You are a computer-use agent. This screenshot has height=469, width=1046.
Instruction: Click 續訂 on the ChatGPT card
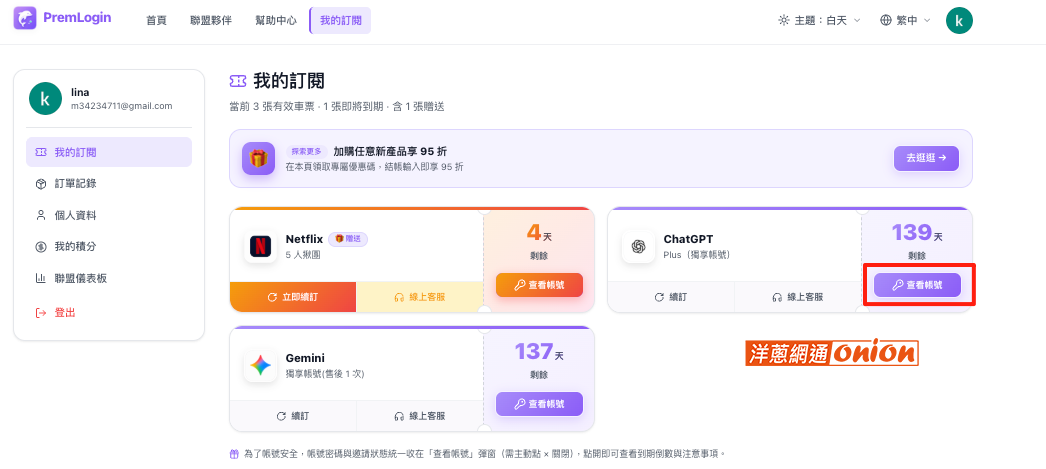click(671, 297)
